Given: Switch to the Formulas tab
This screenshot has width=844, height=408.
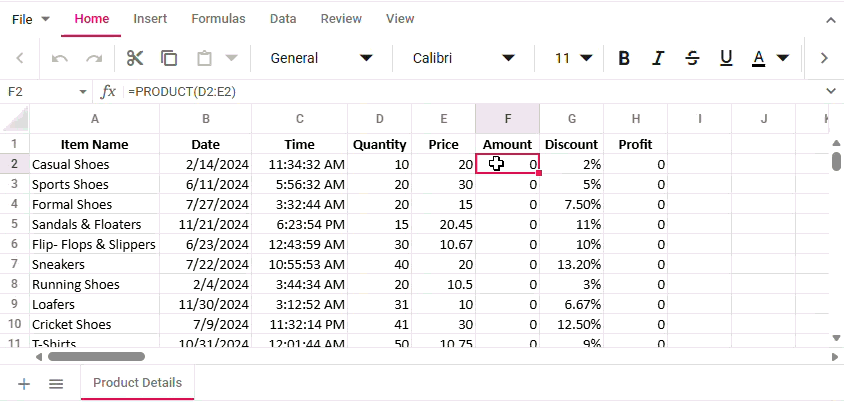Looking at the screenshot, I should 218,19.
